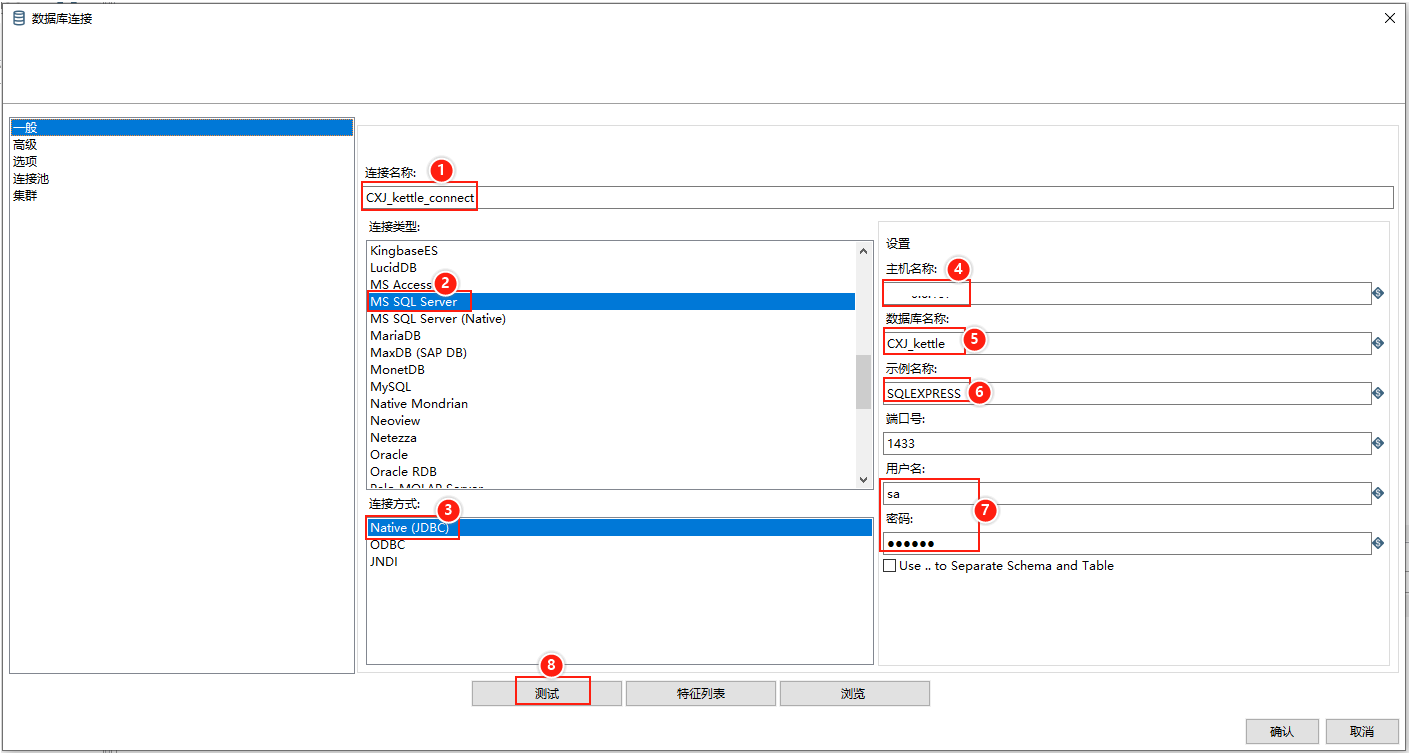Click the variable icon beside the 主机名称 field
Screen dimensions: 1410x754
(x=1379, y=293)
